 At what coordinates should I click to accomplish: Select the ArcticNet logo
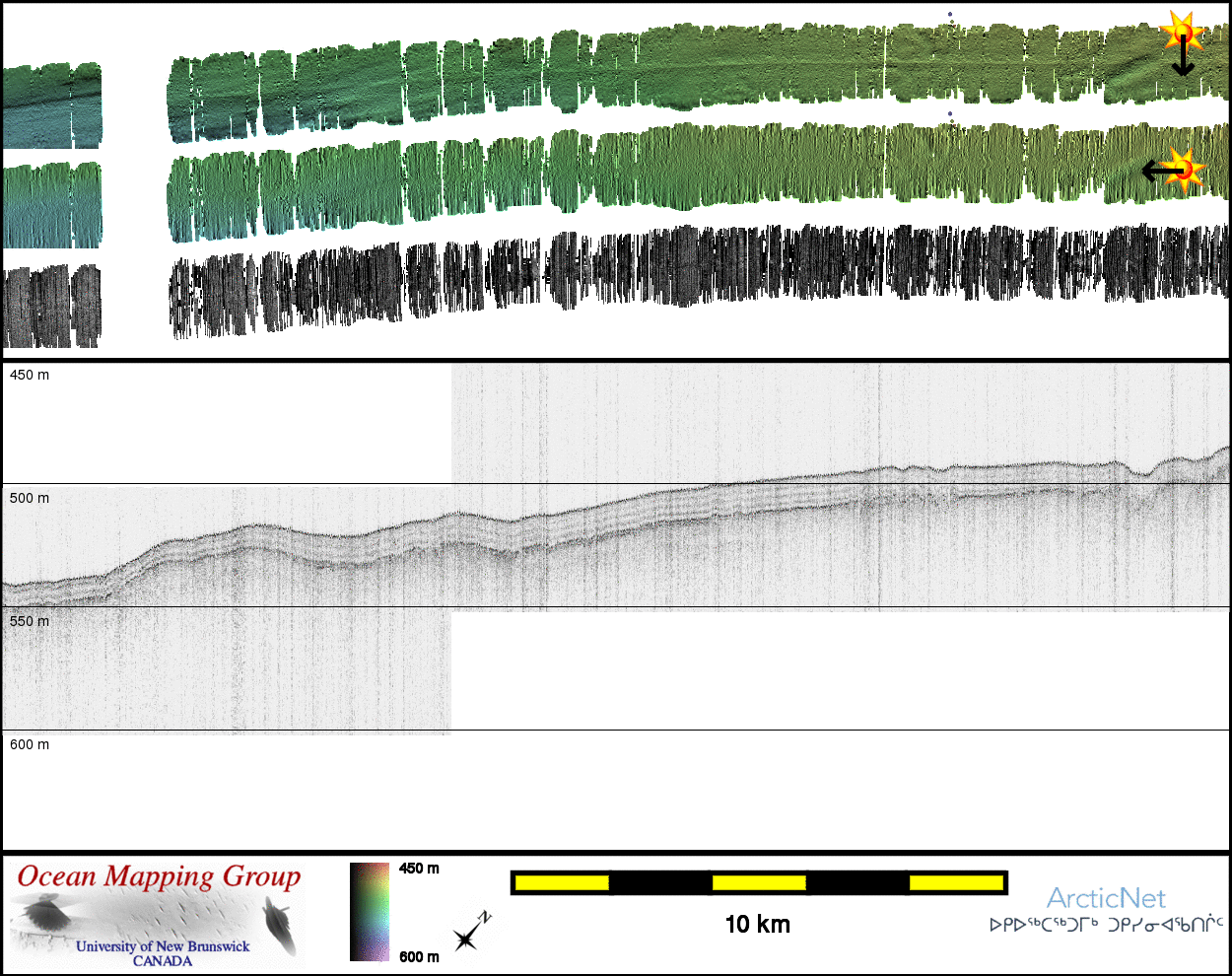(1106, 898)
